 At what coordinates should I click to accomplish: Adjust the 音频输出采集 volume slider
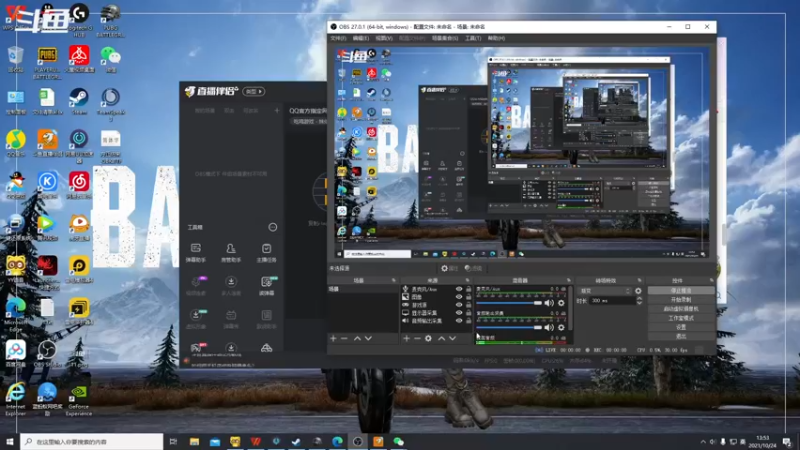pos(509,327)
